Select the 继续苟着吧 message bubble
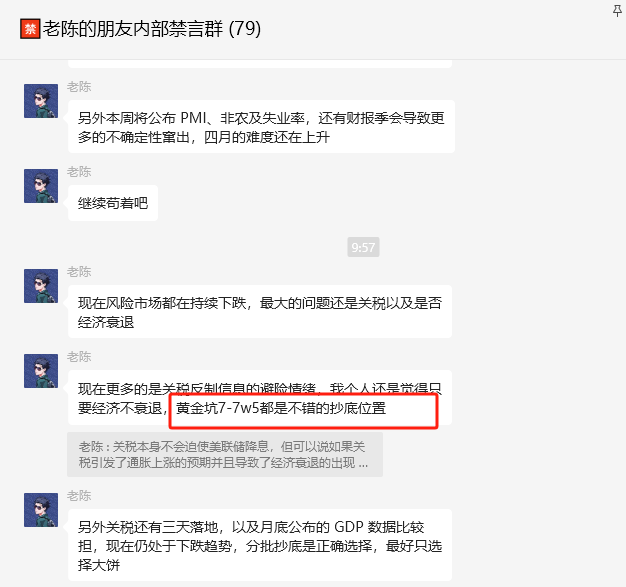 coord(113,203)
